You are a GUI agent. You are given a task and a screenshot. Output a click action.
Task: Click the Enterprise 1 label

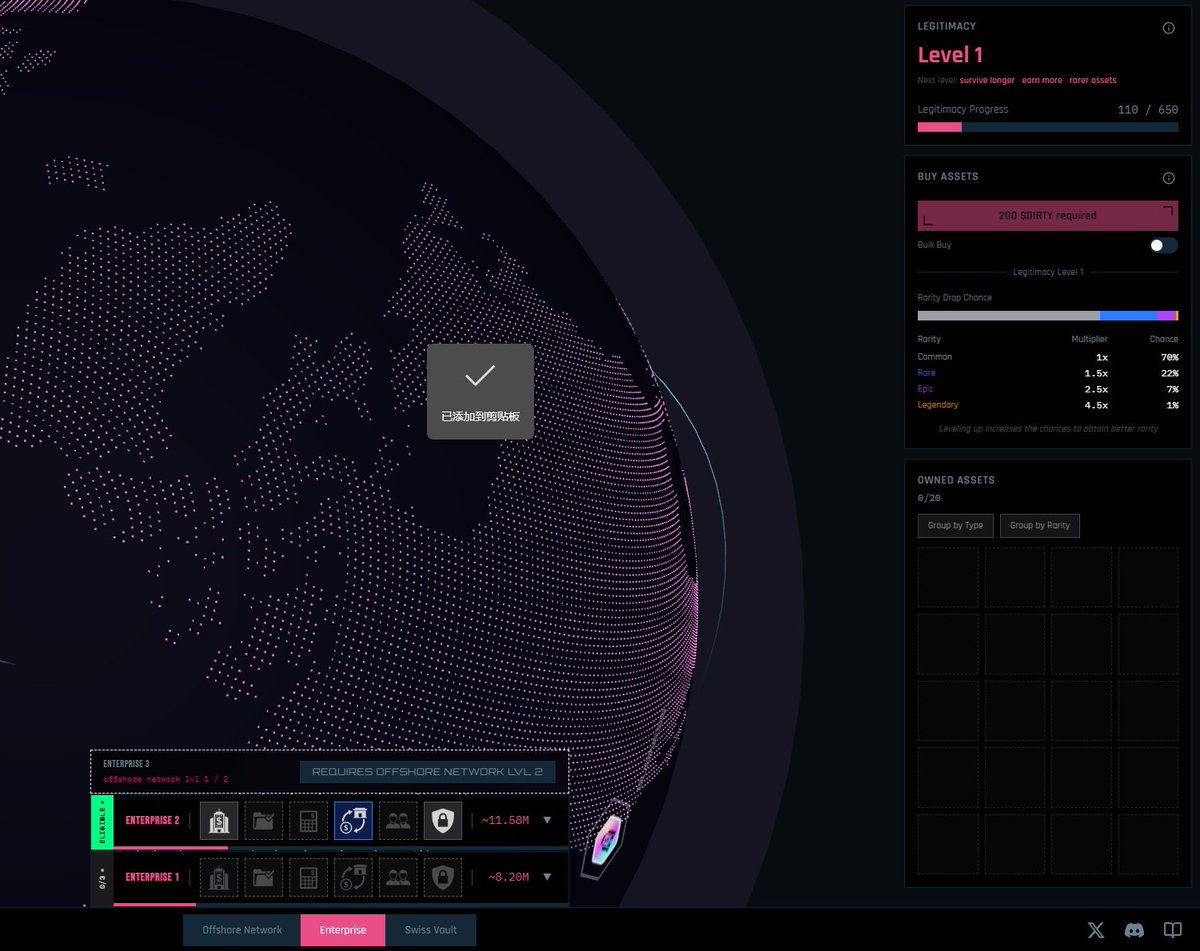pyautogui.click(x=153, y=877)
